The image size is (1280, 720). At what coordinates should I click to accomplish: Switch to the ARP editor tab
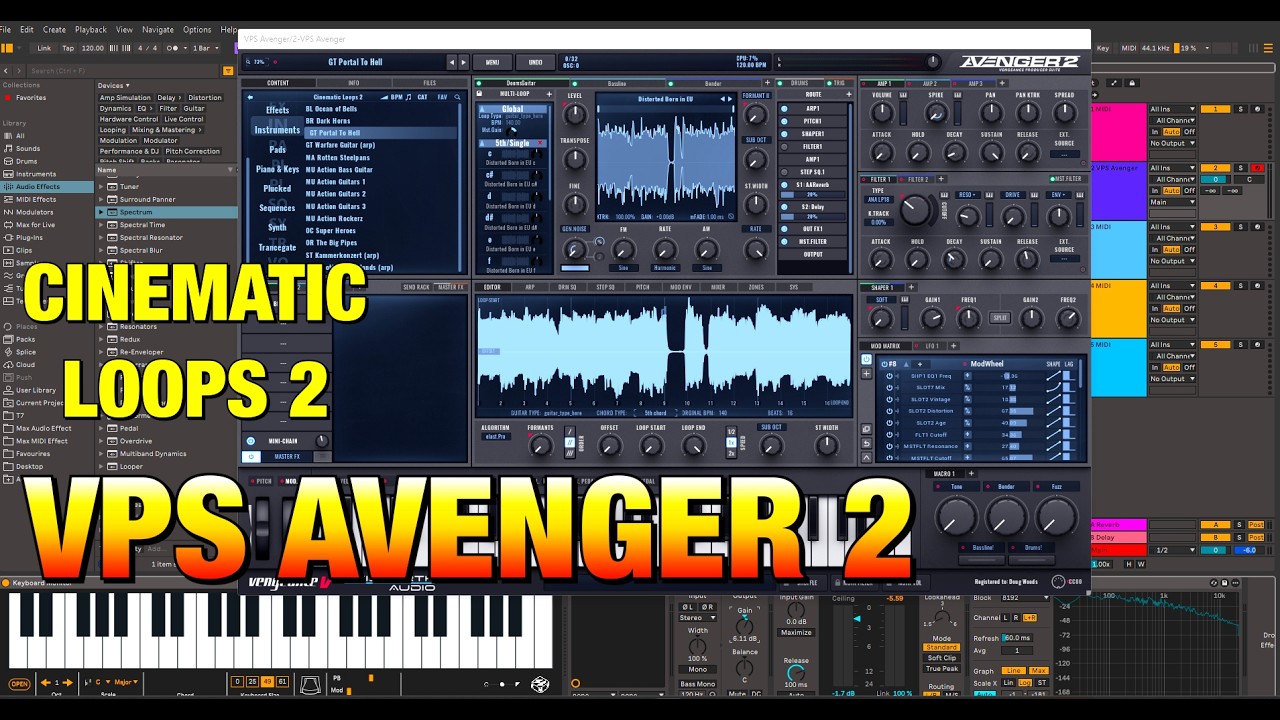coord(530,287)
